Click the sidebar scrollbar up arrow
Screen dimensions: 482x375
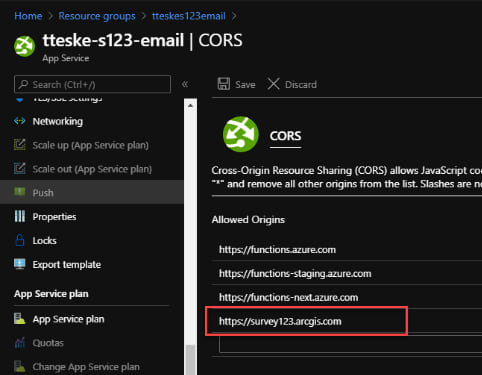point(190,106)
